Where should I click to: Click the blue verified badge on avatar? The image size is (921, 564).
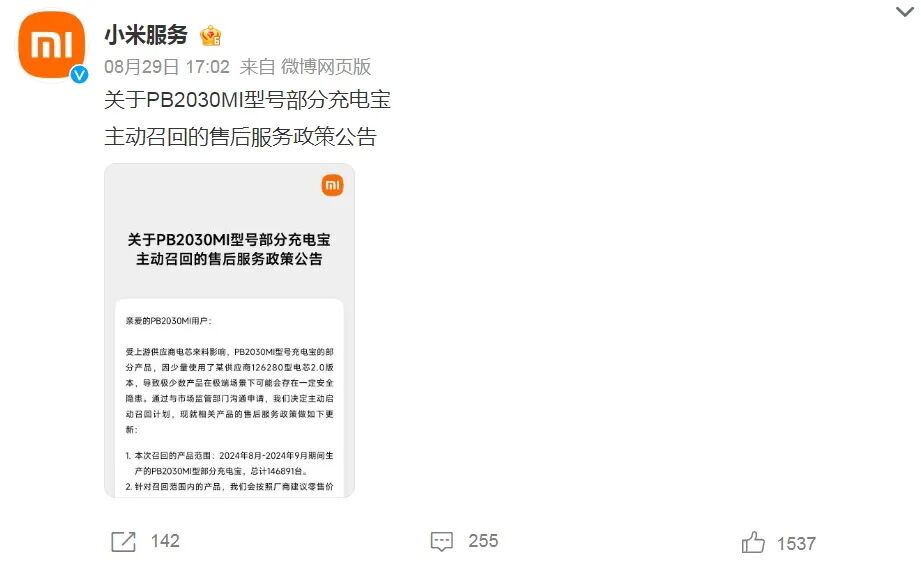pyautogui.click(x=79, y=75)
